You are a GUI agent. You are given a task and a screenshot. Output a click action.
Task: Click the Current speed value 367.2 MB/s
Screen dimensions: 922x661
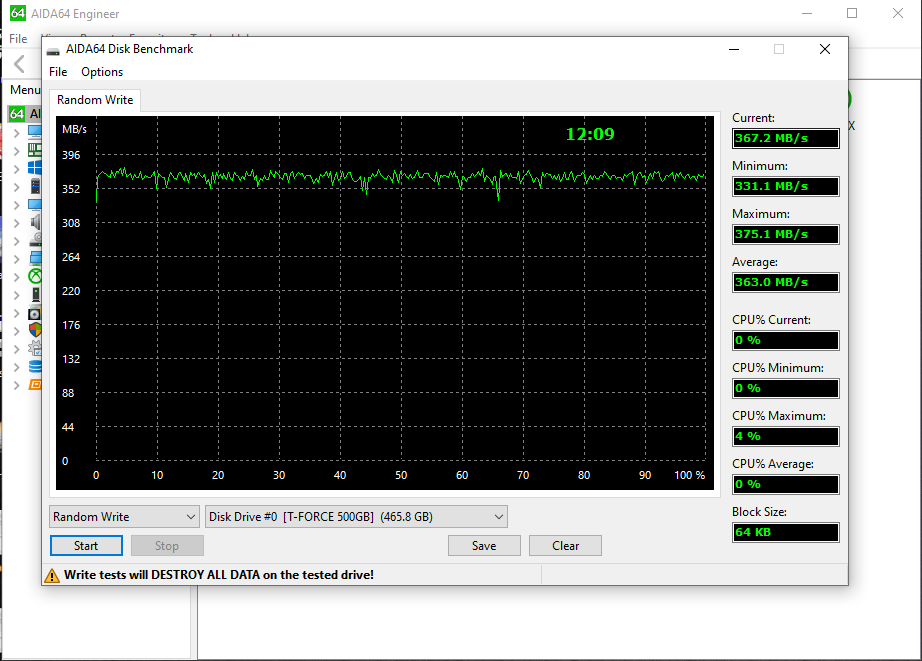786,139
